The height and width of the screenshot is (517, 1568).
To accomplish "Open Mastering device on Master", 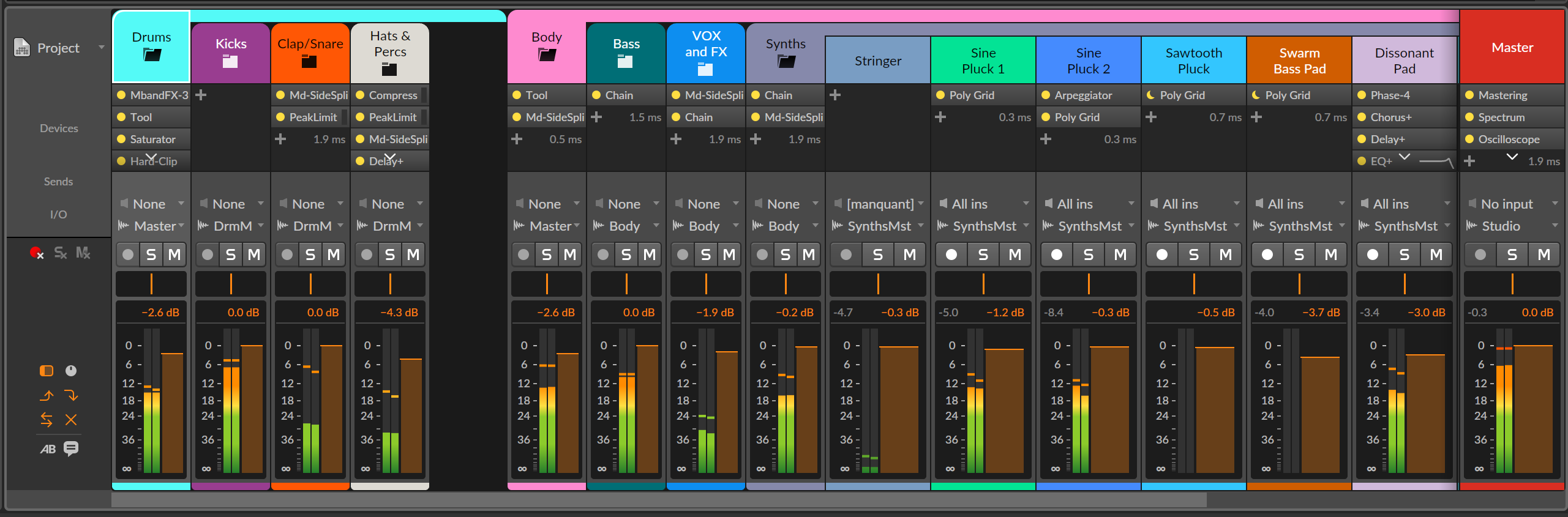I will [x=1512, y=95].
